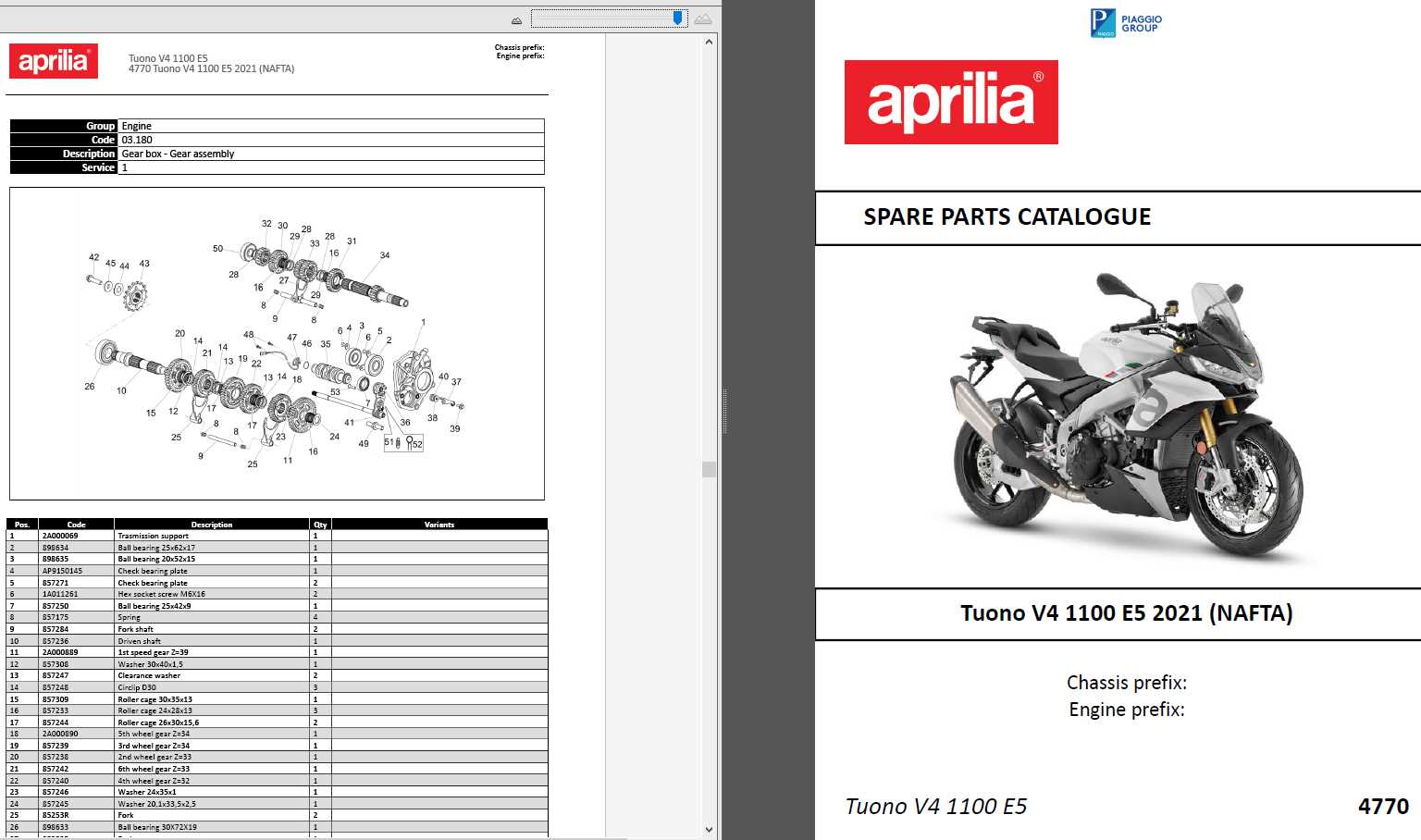The height and width of the screenshot is (840, 1421).
Task: Click the code value '03.180'
Action: [x=137, y=140]
